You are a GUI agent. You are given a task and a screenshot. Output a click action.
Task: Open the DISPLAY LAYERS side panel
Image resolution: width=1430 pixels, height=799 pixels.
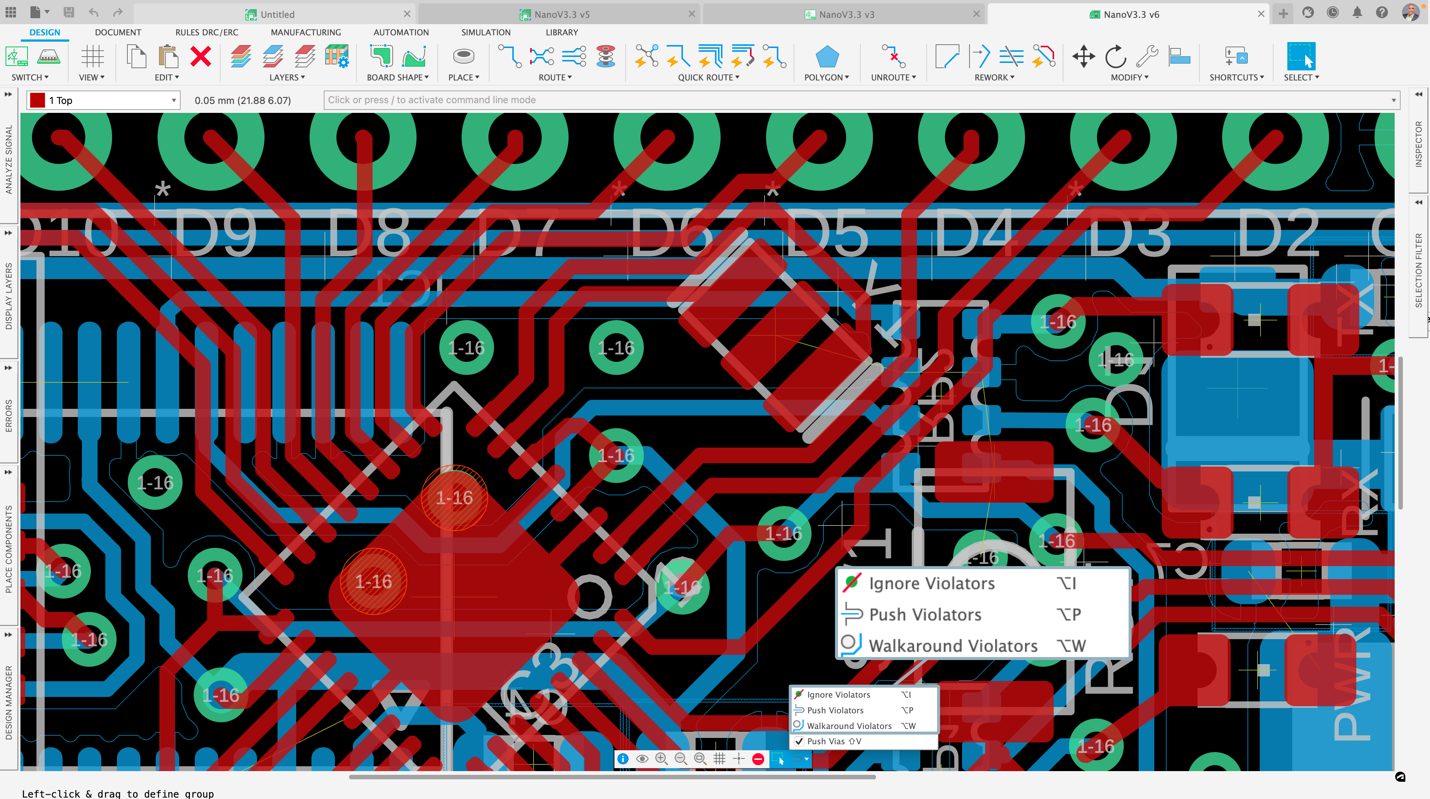coord(9,295)
